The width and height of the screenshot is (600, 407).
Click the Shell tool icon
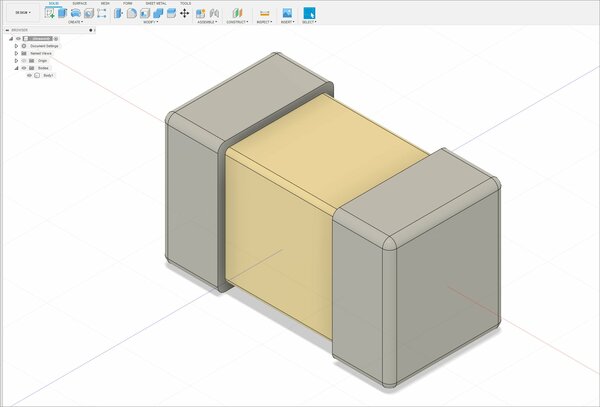coord(145,13)
